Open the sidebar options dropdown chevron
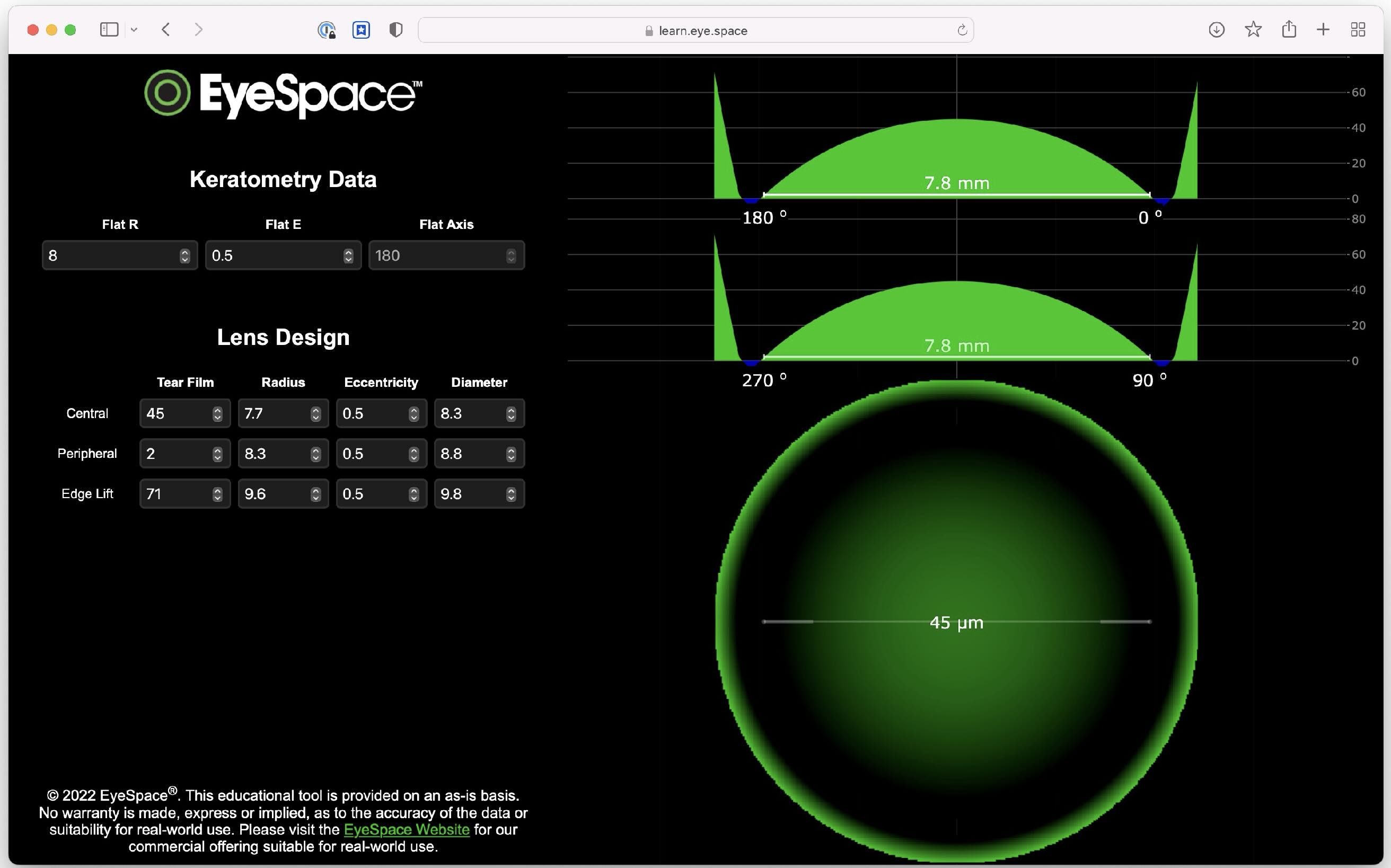Image resolution: width=1391 pixels, height=868 pixels. click(134, 29)
